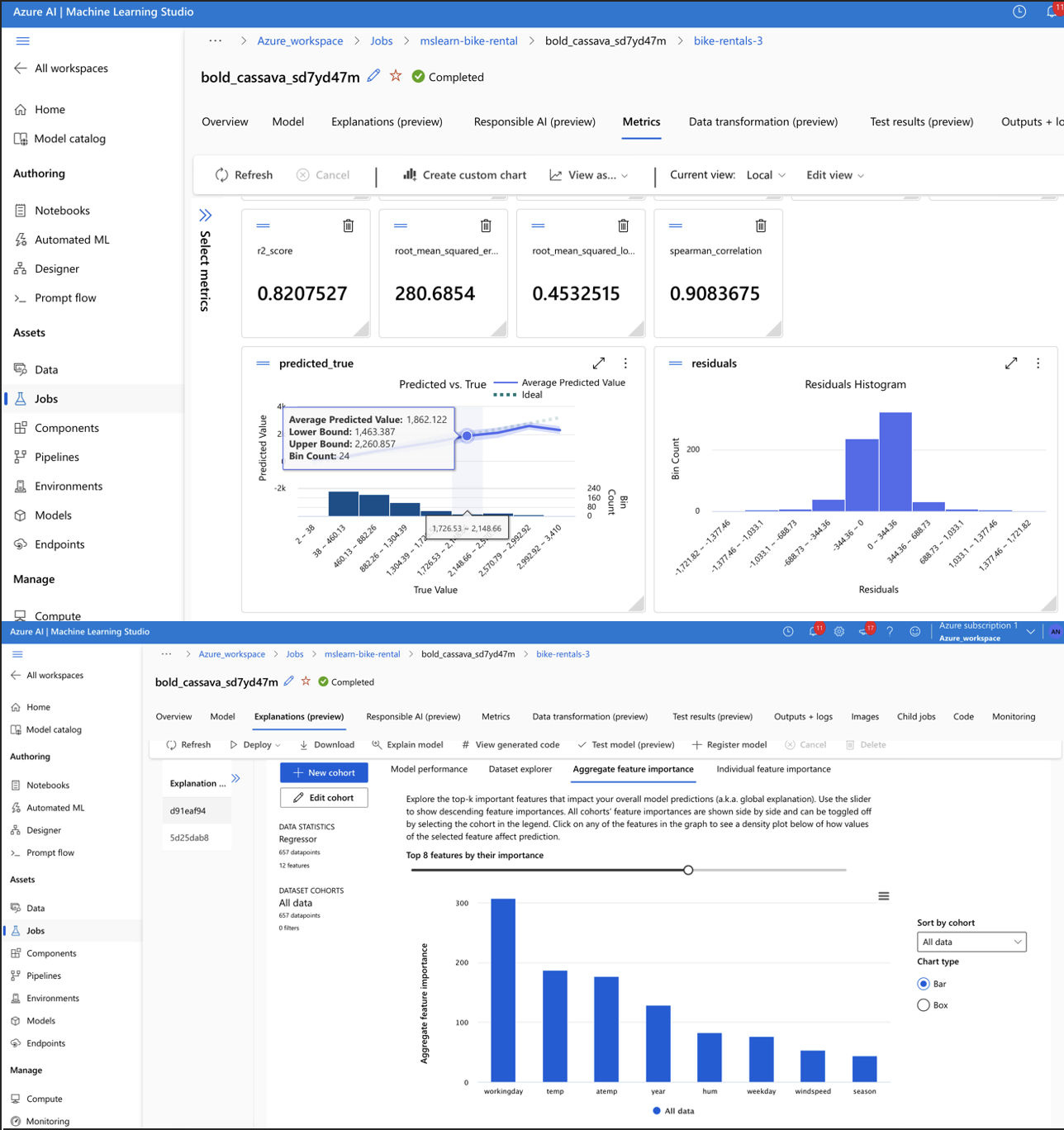
Task: Expand the Azure subscription account dropdown
Action: pyautogui.click(x=1030, y=632)
